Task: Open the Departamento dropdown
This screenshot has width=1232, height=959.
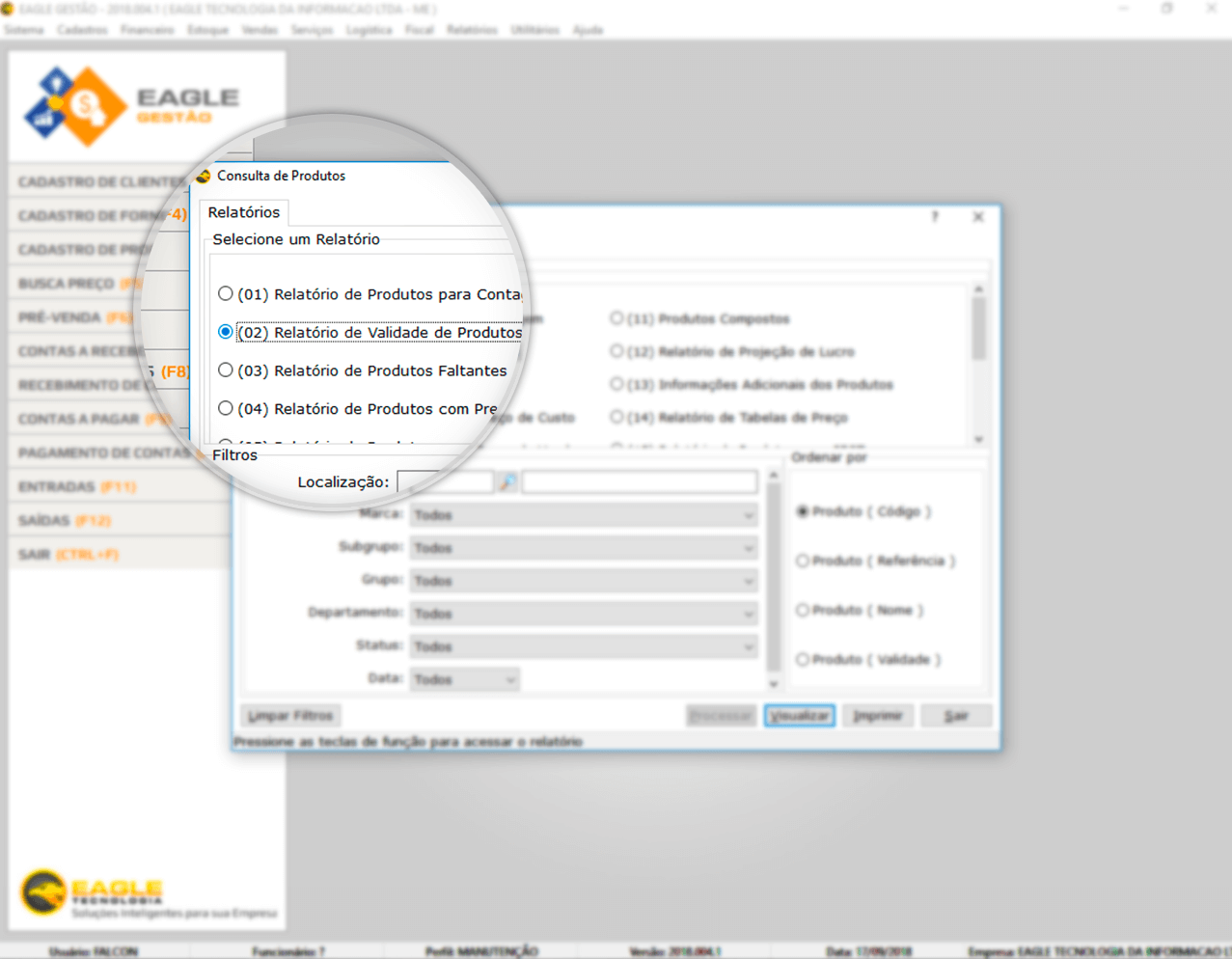Action: (x=584, y=614)
